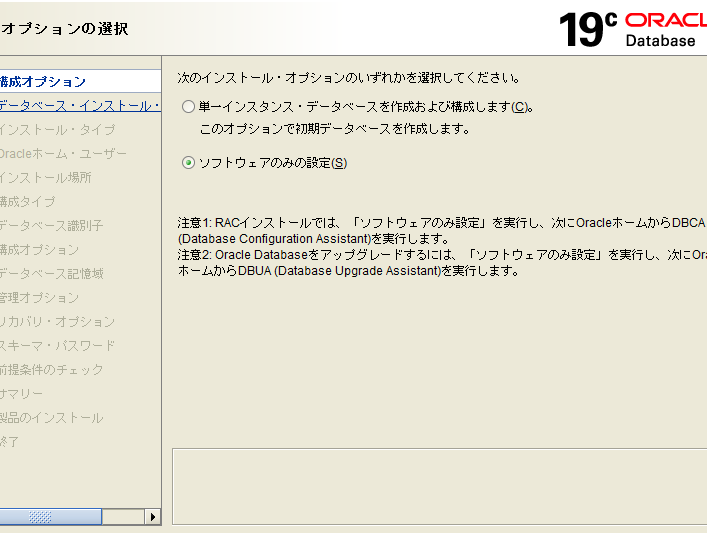
Task: Open the スキーマ・パスワード step
Action: (x=58, y=346)
